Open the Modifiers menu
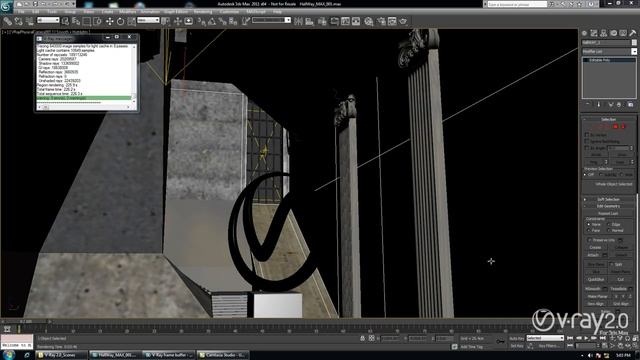 click(x=128, y=12)
